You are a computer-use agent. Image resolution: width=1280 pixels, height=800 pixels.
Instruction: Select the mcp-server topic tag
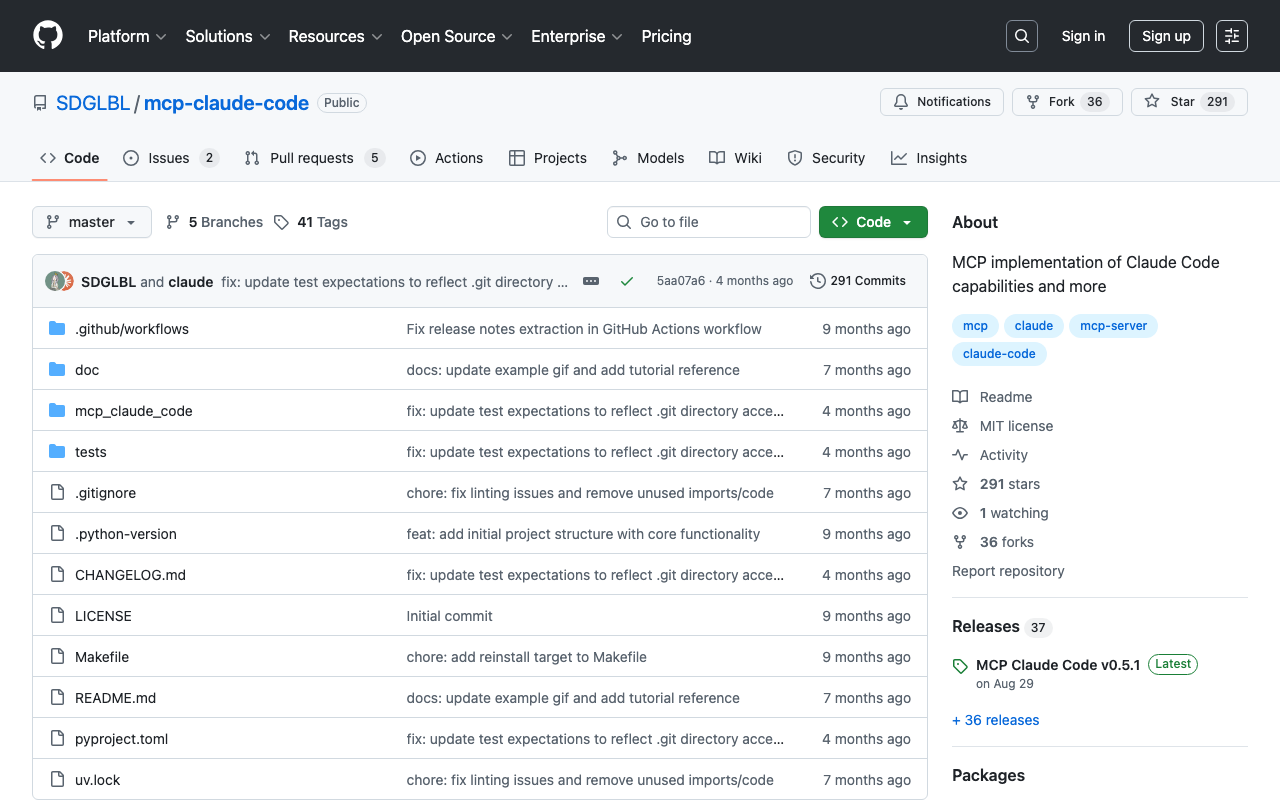(x=1113, y=326)
